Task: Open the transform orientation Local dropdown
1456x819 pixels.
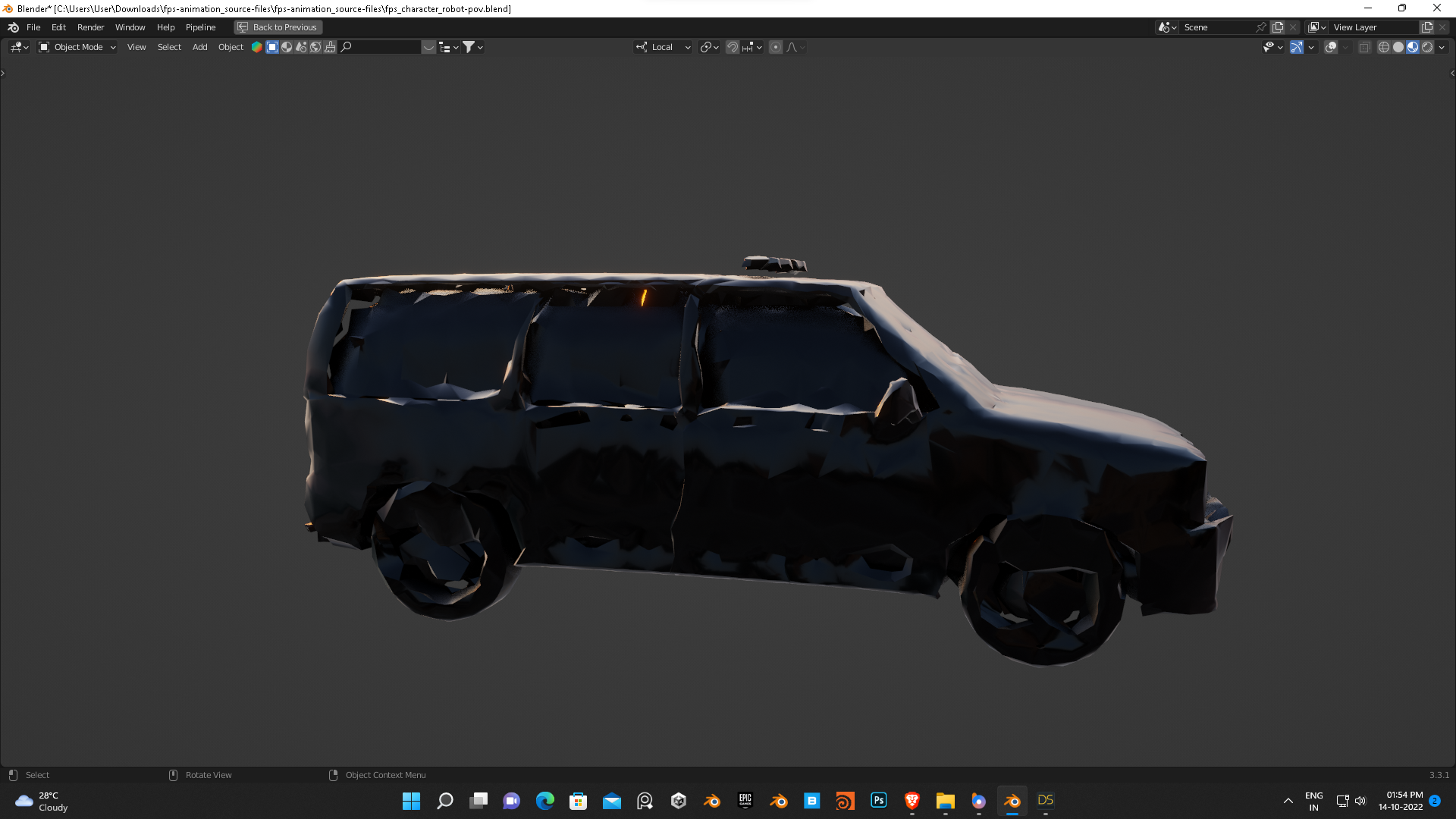Action: tap(662, 47)
